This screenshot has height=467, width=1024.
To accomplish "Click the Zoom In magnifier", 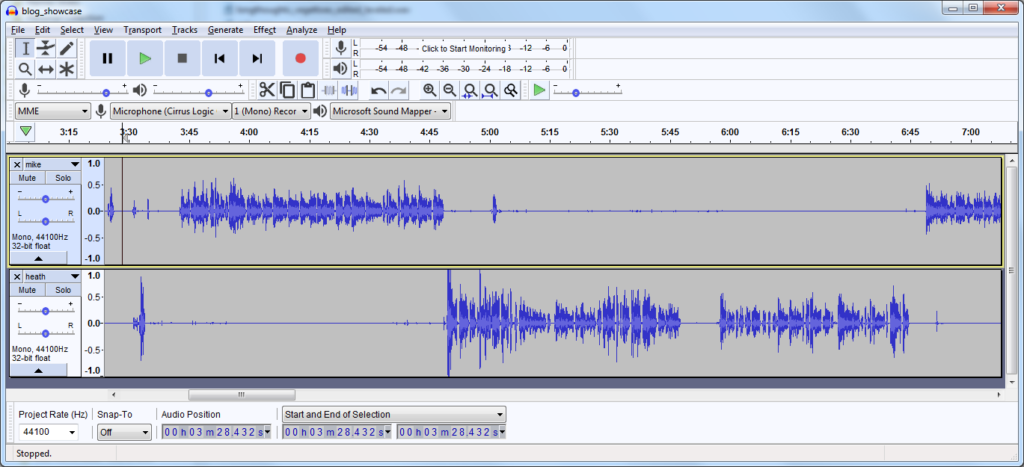I will [429, 91].
